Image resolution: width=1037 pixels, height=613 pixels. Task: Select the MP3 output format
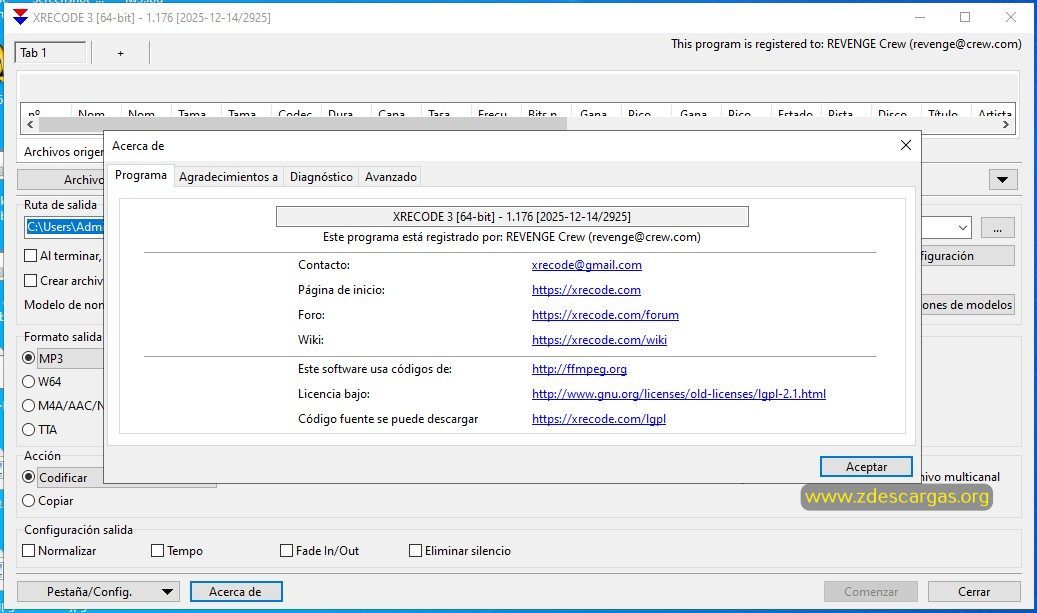28,358
